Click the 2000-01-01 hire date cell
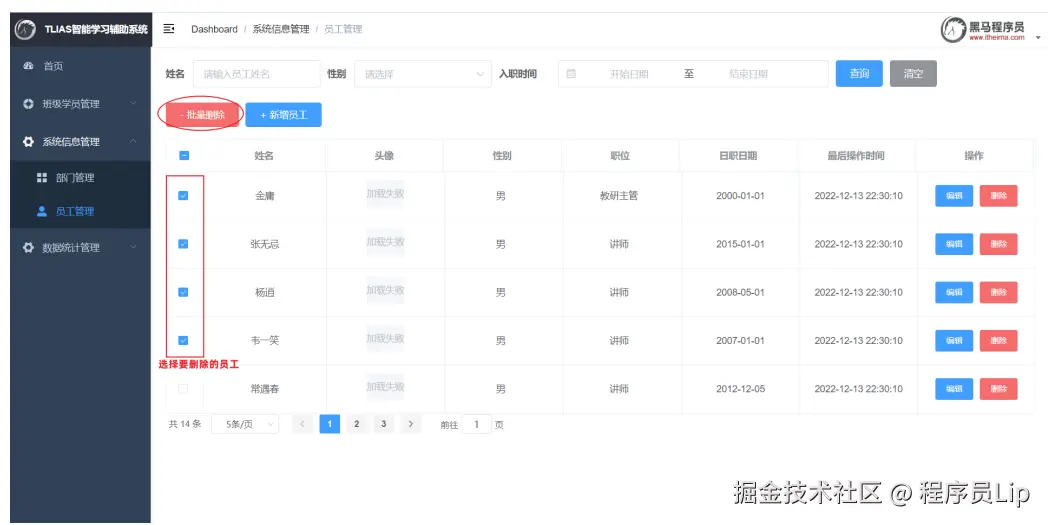1048x525 pixels. 740,196
